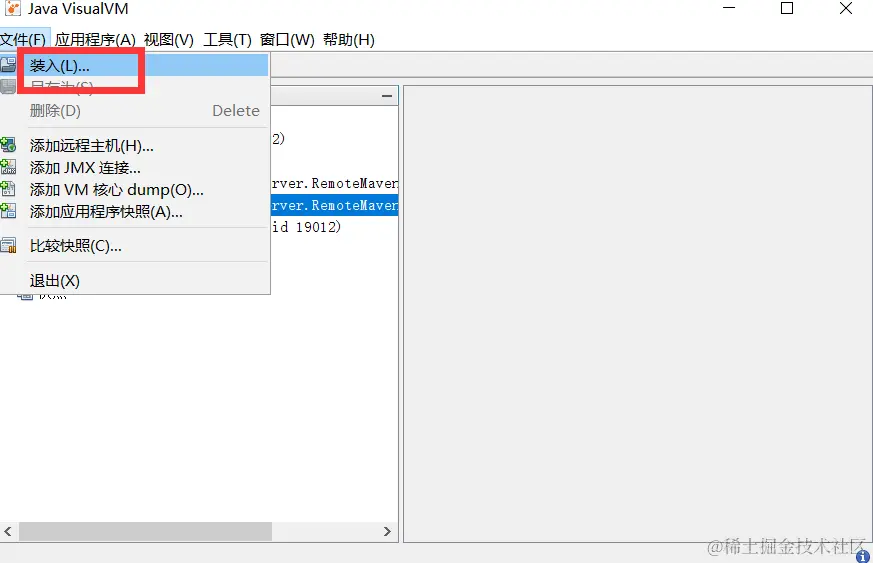Minimize the applications side panel

387,96
